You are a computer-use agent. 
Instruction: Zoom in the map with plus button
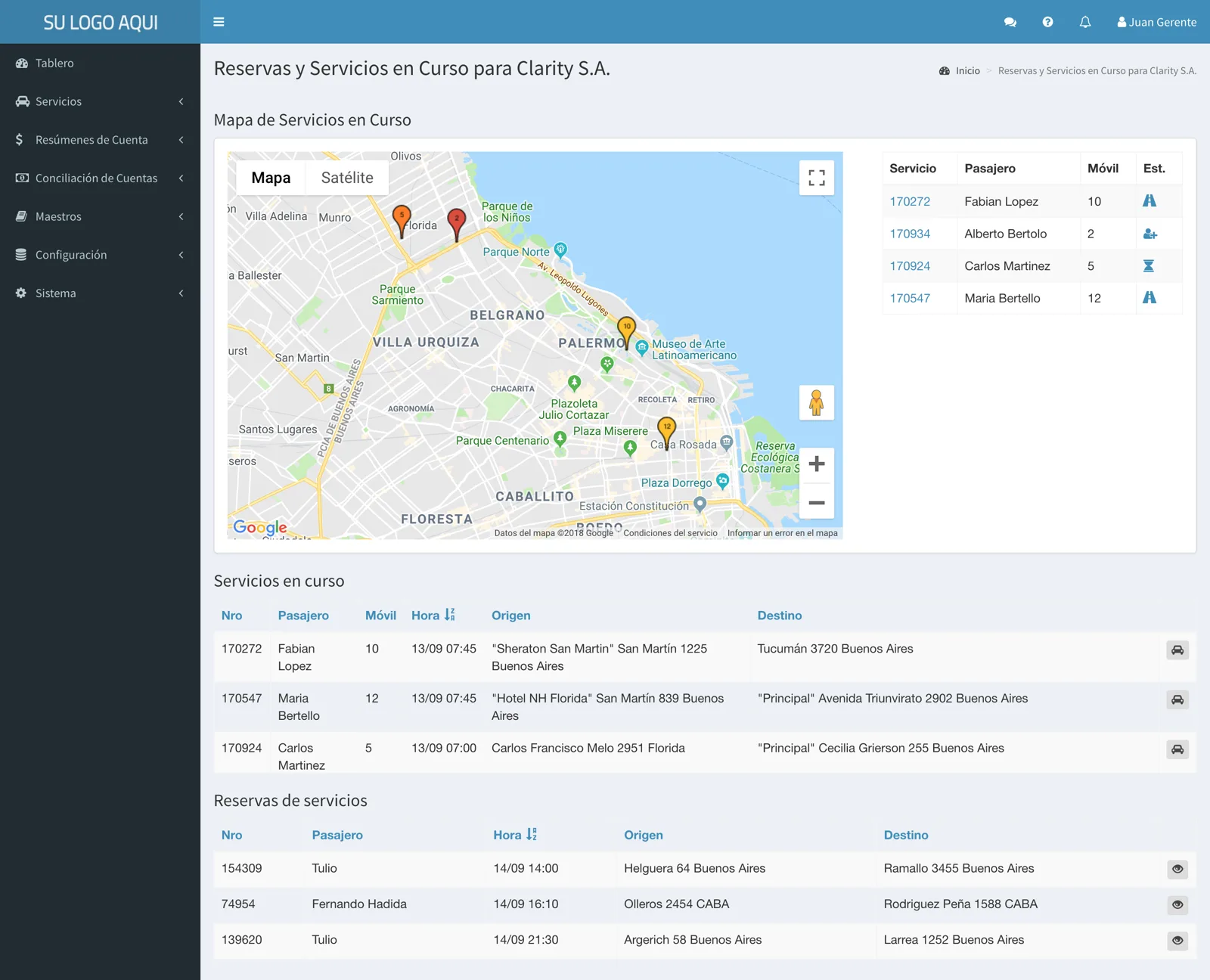(x=817, y=464)
